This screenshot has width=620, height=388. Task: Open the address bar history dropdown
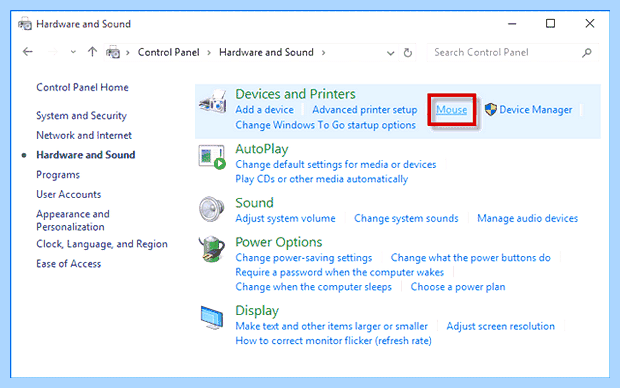point(390,53)
